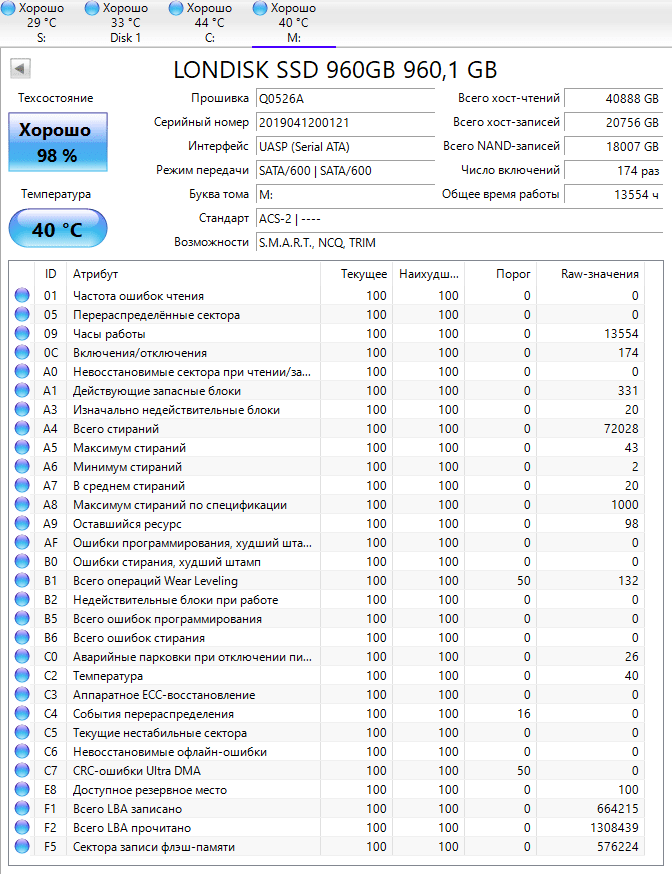Click status circle for В среднем стираний
This screenshot has width=672, height=874.
click(x=22, y=485)
